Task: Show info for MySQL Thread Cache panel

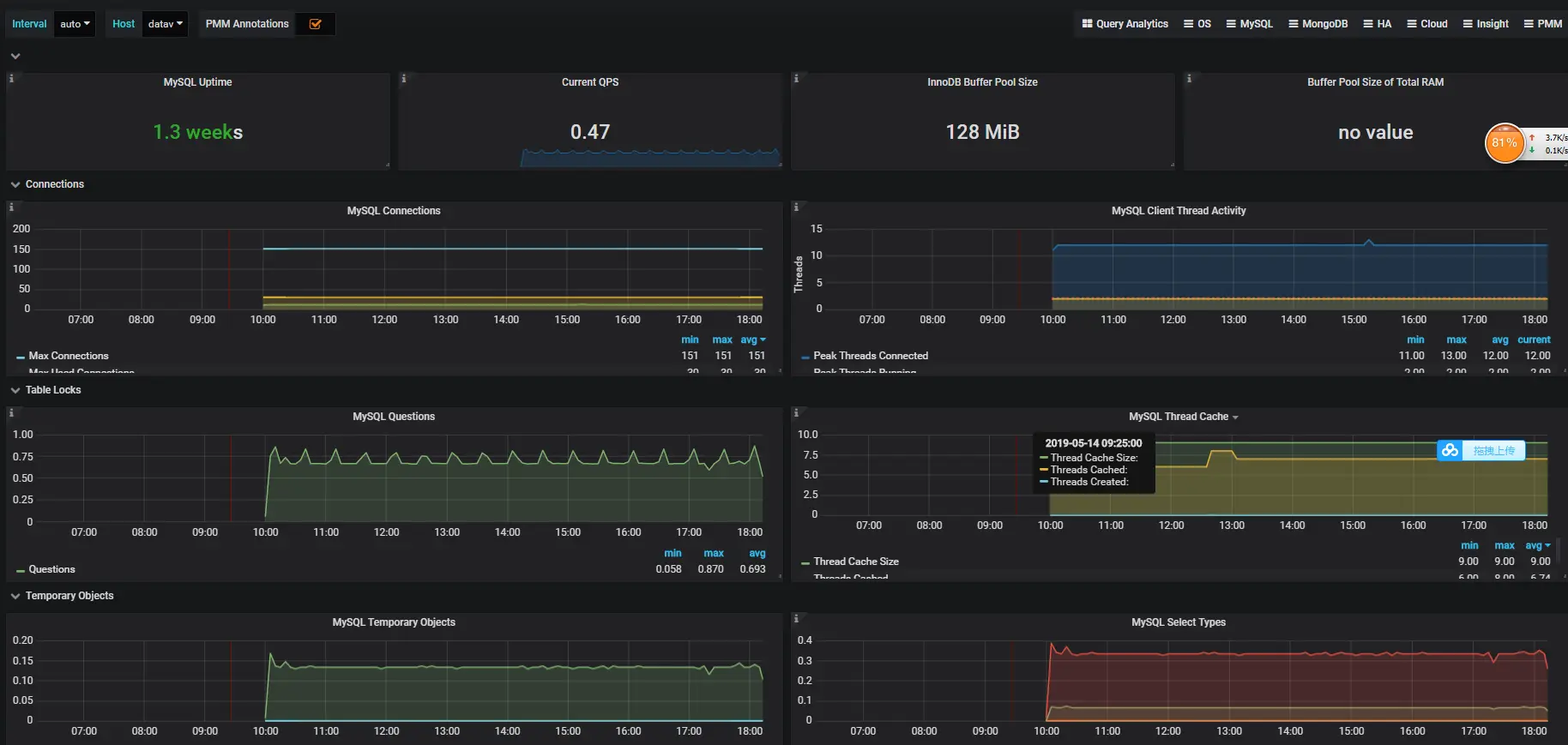Action: click(x=796, y=412)
